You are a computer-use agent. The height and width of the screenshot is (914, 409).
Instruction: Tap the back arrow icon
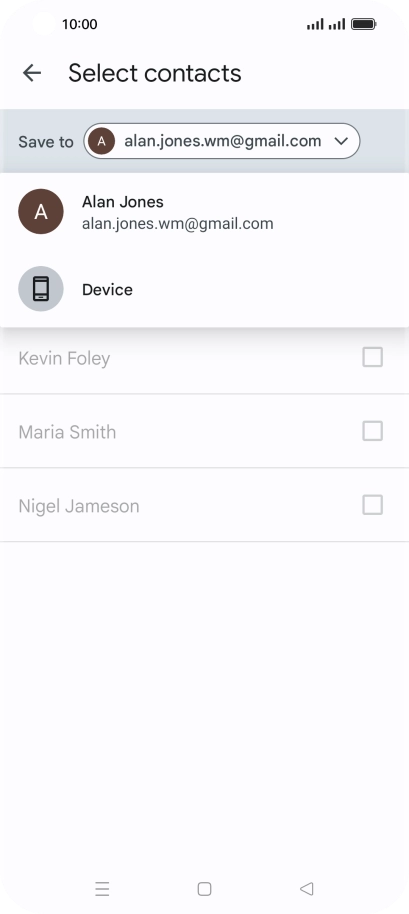[32, 73]
